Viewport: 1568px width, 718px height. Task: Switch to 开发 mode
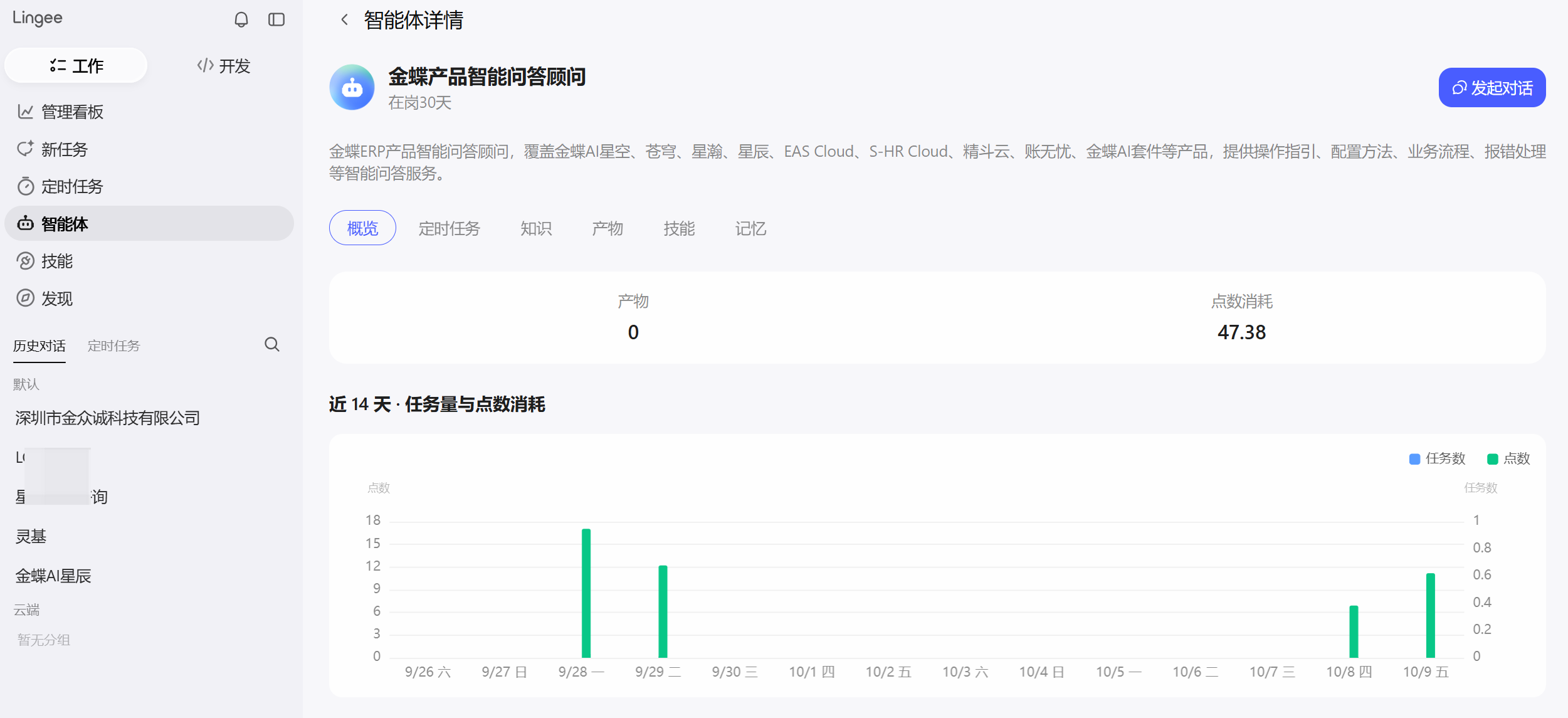click(223, 66)
